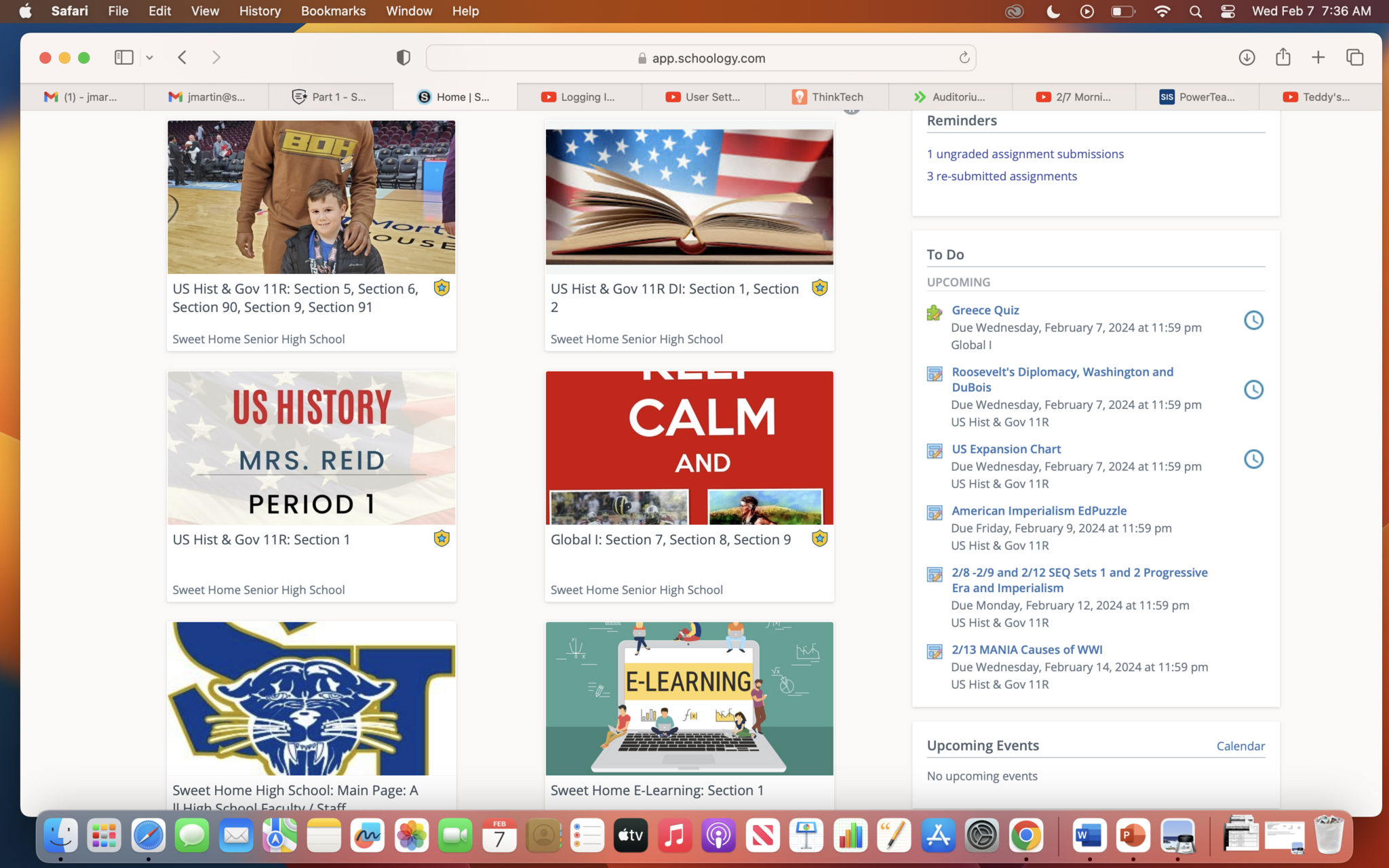Image resolution: width=1389 pixels, height=868 pixels.
Task: Open Safari privacy report shield icon
Action: click(x=403, y=58)
